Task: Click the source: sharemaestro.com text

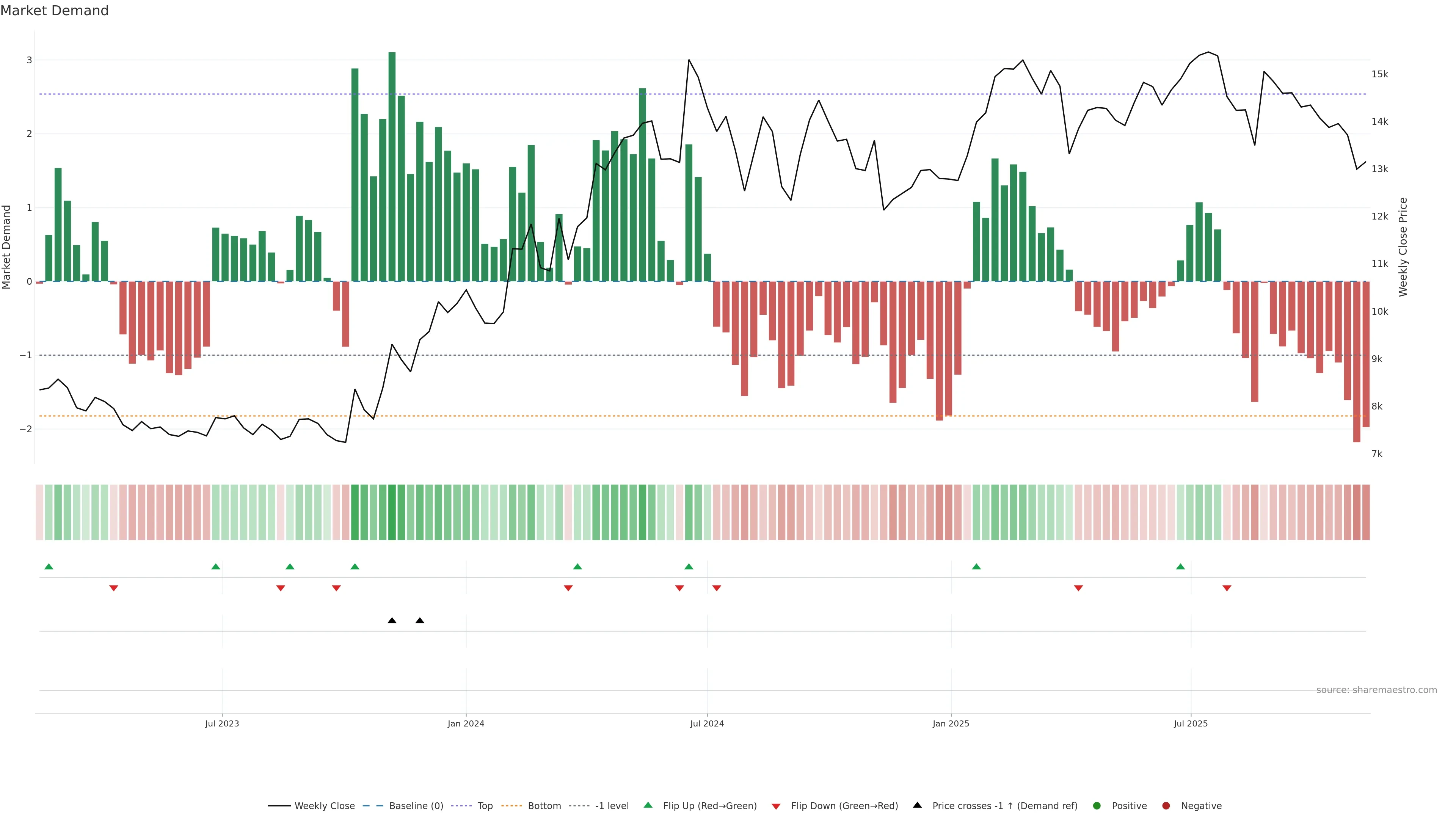Action: click(x=1376, y=690)
